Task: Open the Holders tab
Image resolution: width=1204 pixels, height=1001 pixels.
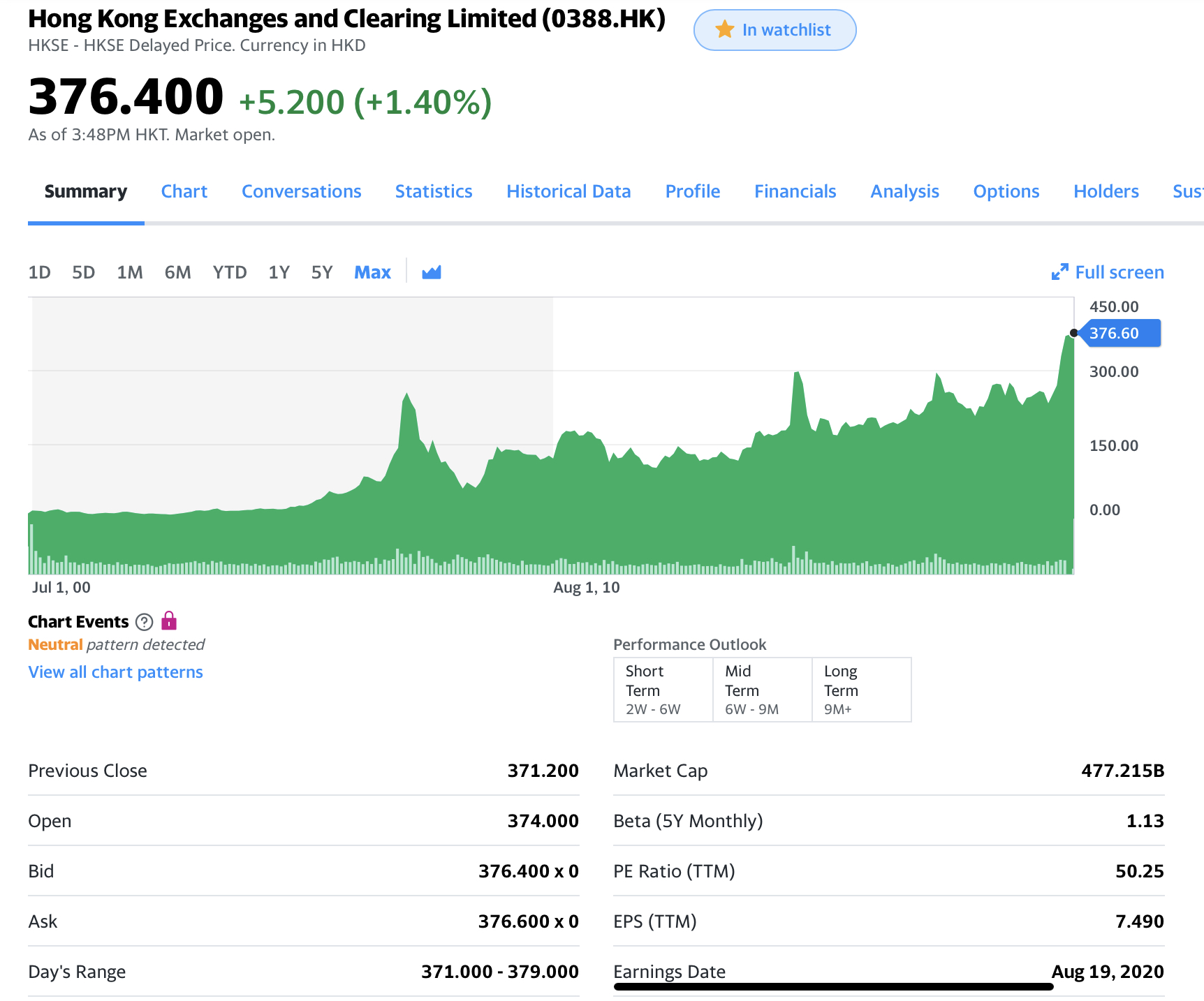Action: pyautogui.click(x=1106, y=191)
